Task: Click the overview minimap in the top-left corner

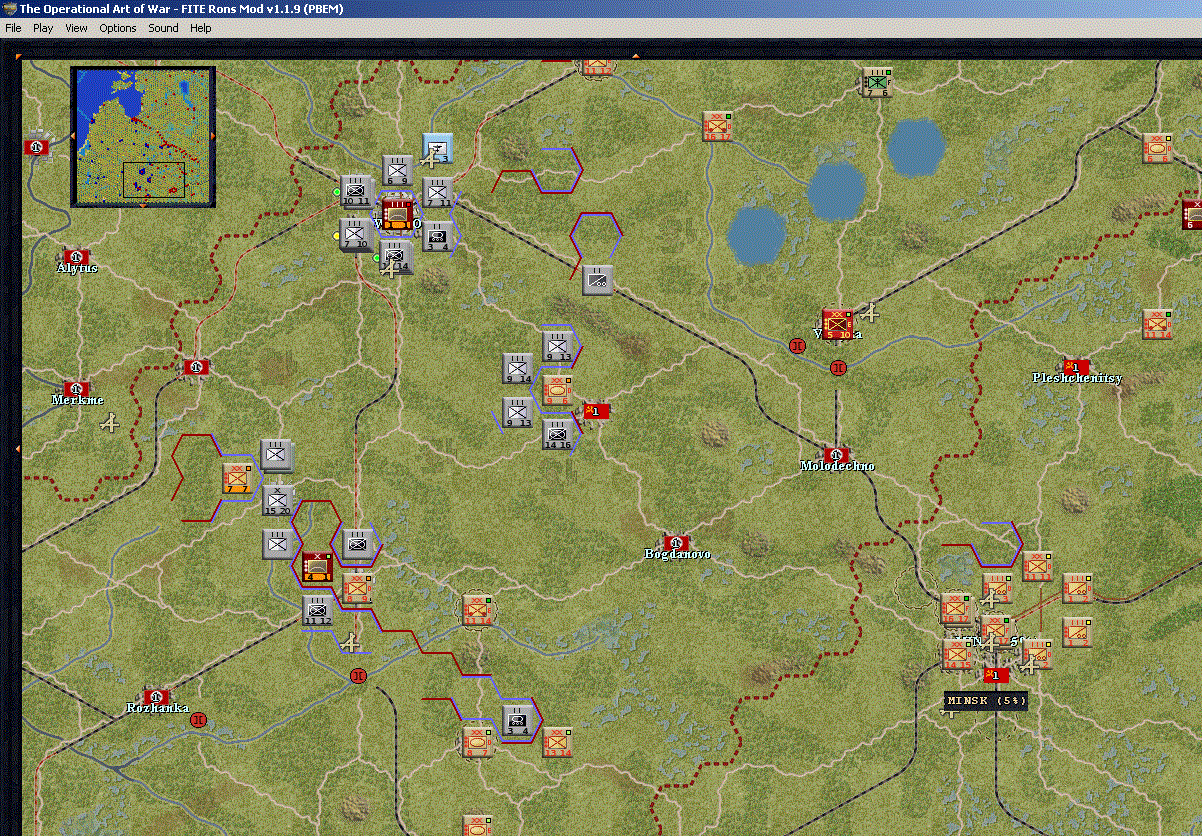Action: coord(143,136)
